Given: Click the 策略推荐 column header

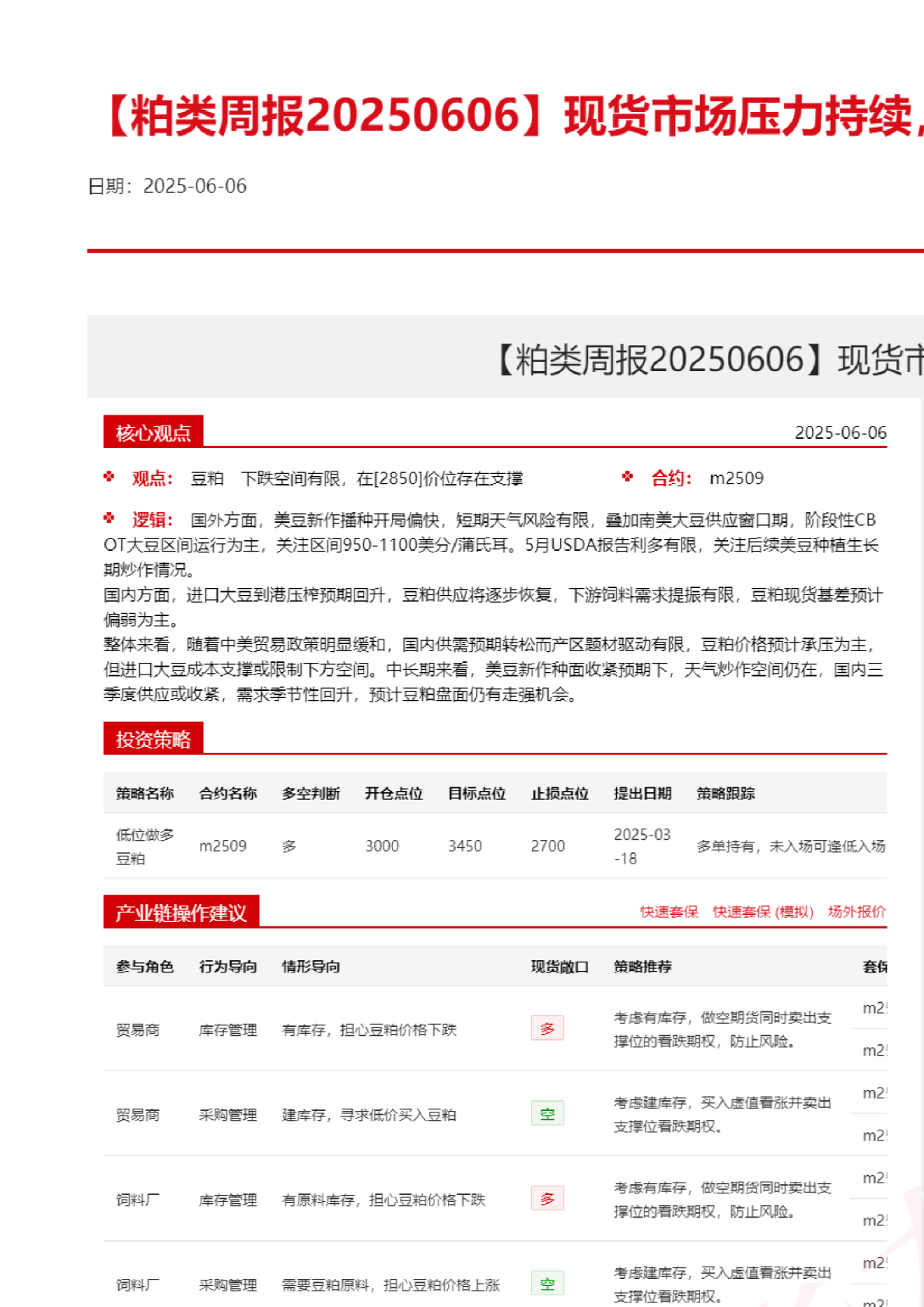Looking at the screenshot, I should [x=642, y=967].
